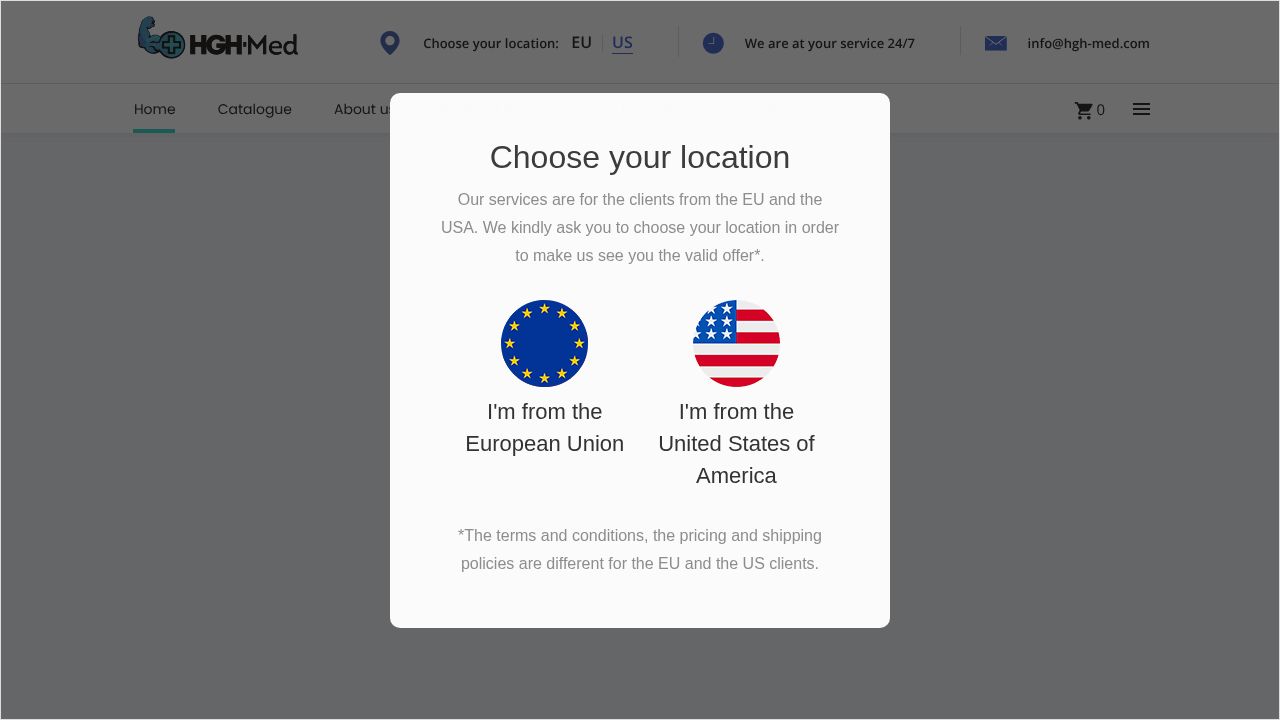
Task: Switch location to US in header
Action: [x=622, y=43]
